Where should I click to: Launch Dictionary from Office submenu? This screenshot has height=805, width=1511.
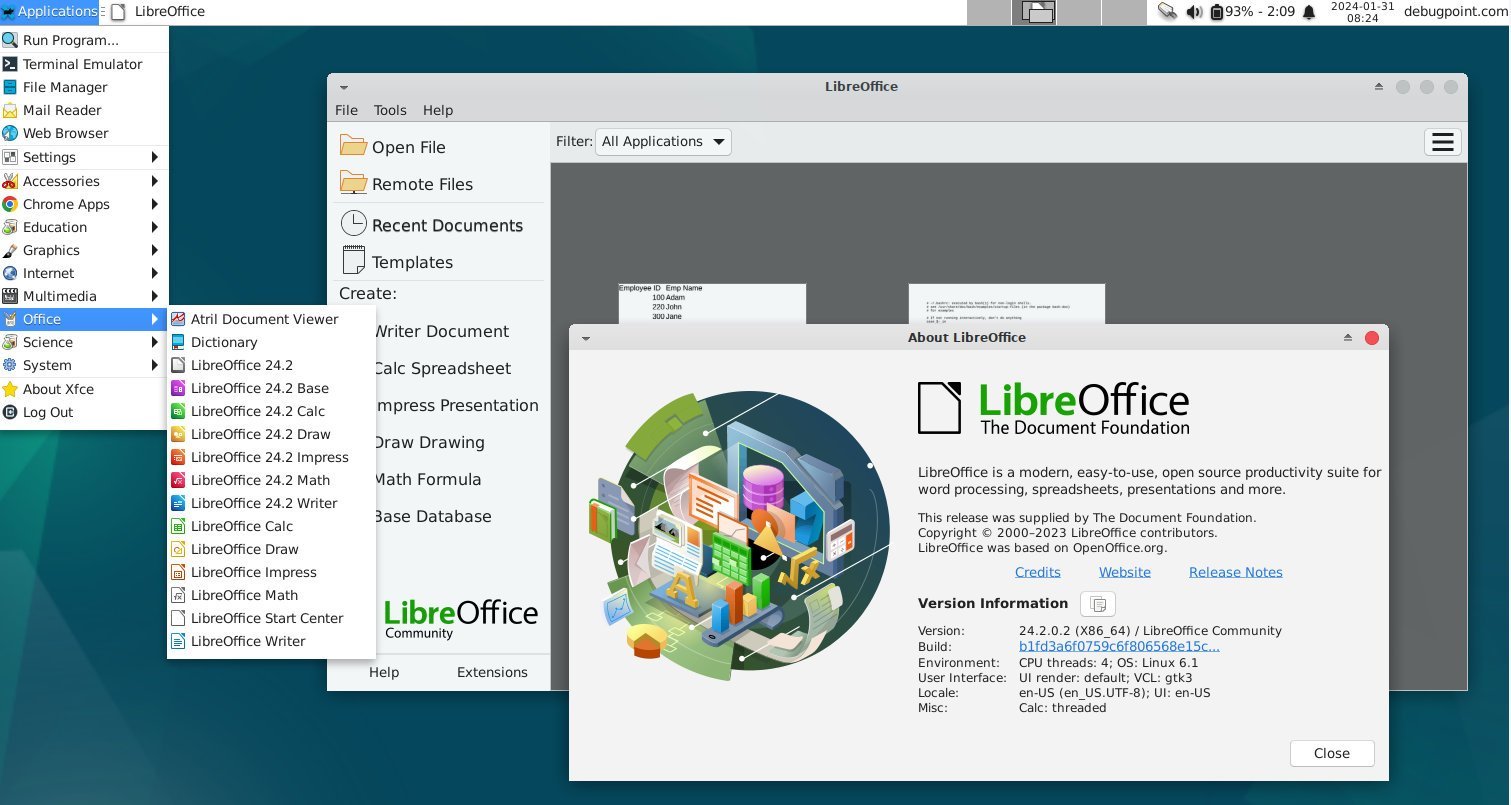(x=271, y=342)
